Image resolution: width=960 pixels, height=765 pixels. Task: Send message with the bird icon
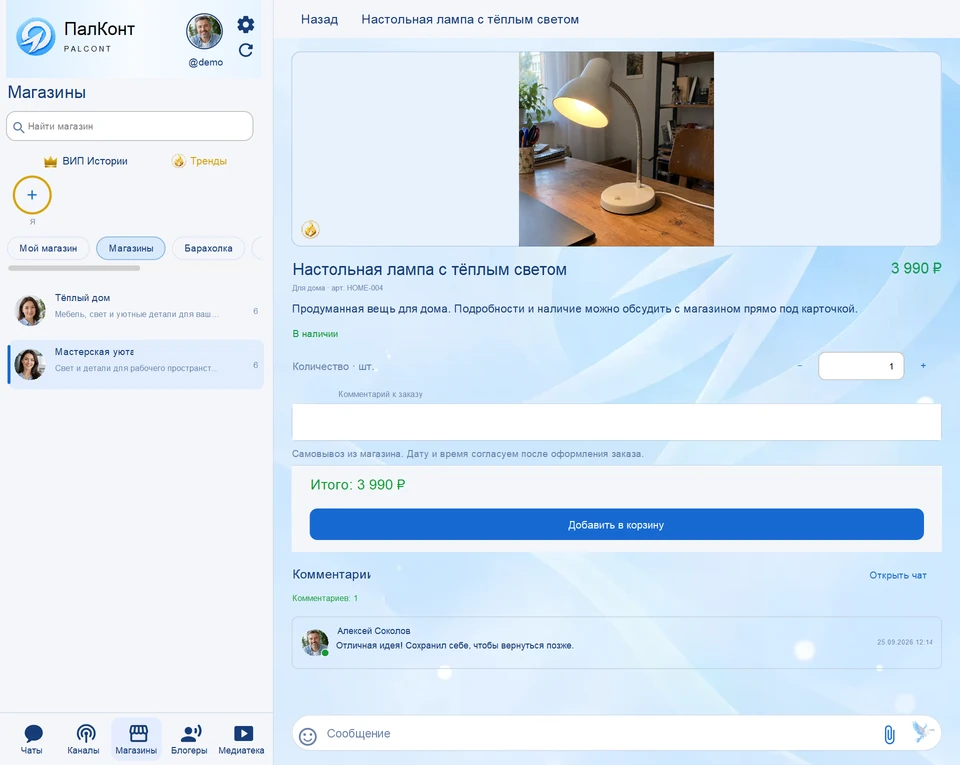point(923,732)
